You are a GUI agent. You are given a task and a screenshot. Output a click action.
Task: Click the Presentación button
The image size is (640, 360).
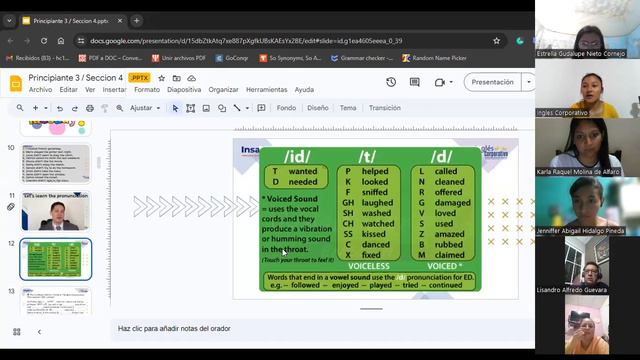(493, 82)
